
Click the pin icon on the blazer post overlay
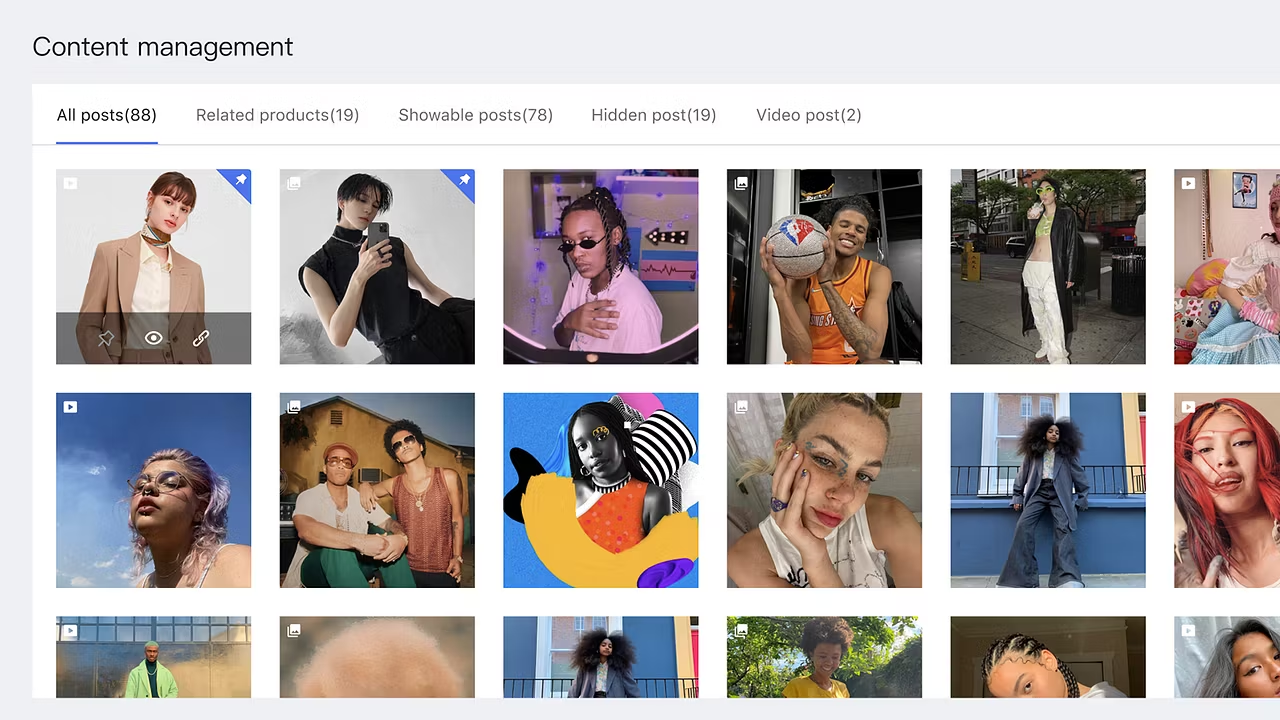pyautogui.click(x=106, y=339)
